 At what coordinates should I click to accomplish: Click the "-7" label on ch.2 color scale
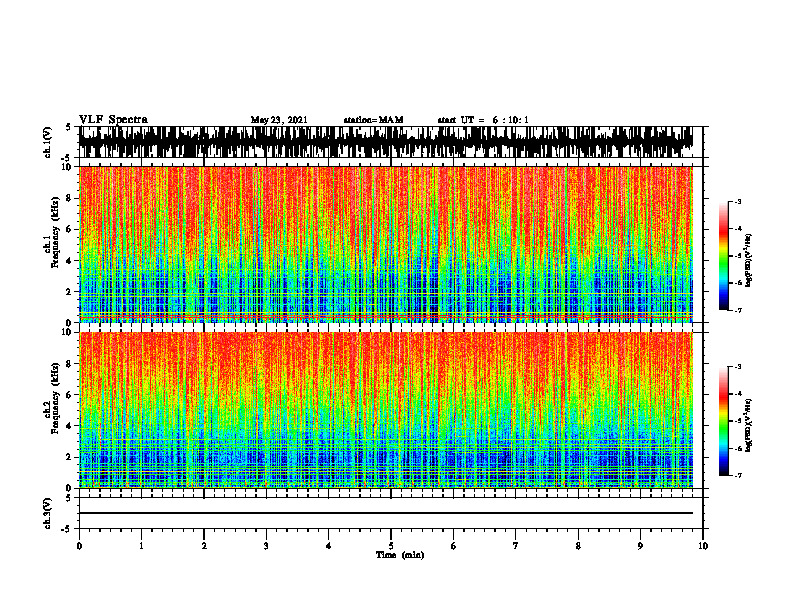point(738,475)
